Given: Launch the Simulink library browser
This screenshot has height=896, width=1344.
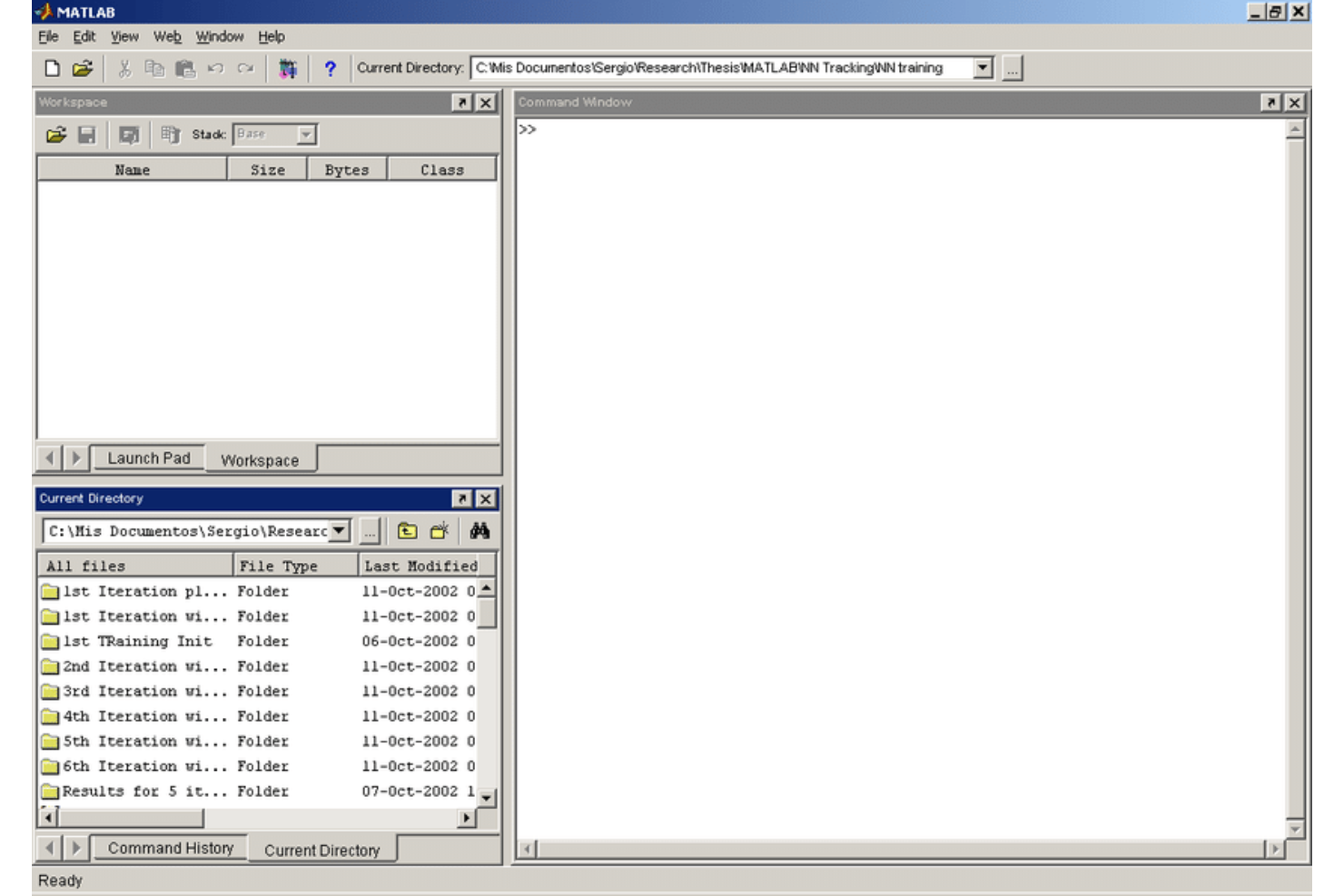Looking at the screenshot, I should [x=290, y=66].
